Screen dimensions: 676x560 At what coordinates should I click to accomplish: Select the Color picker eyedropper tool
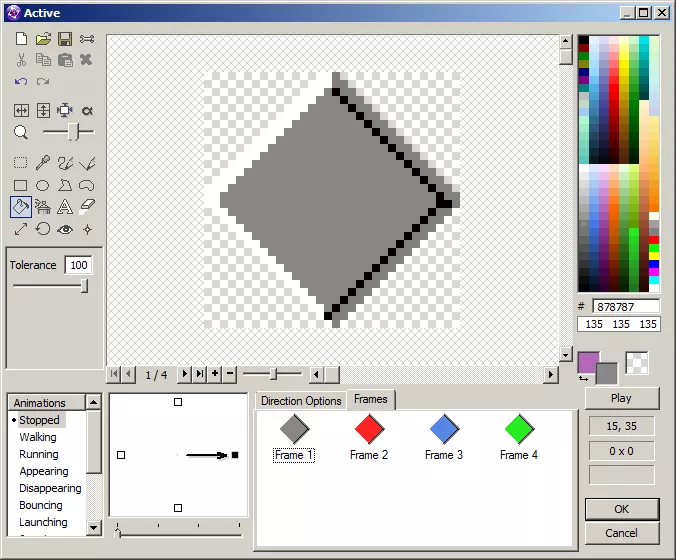click(43, 163)
